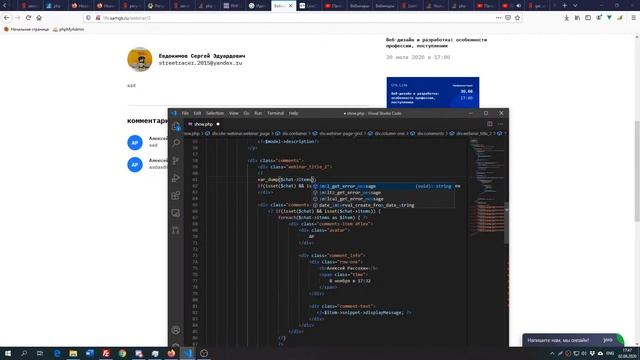
Task: Click streetracer email link
Action: [200, 63]
